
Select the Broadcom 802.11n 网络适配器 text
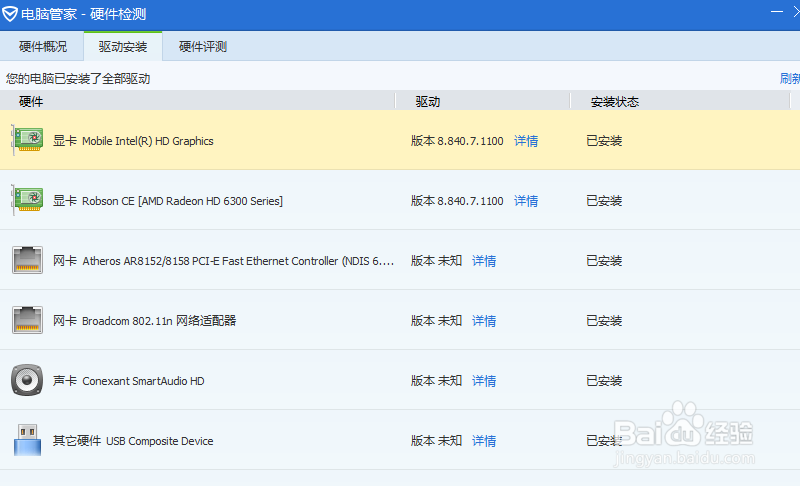point(159,321)
